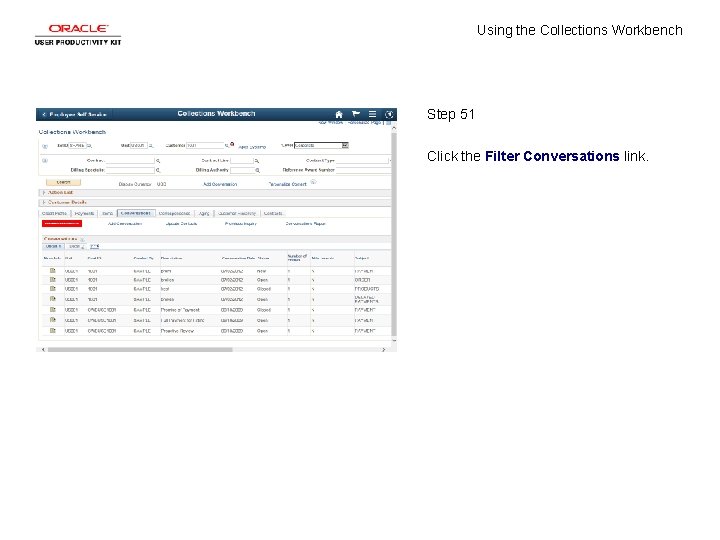720x540 pixels.
Task: Click Add Conversation link near Display Currency
Action: [220, 184]
